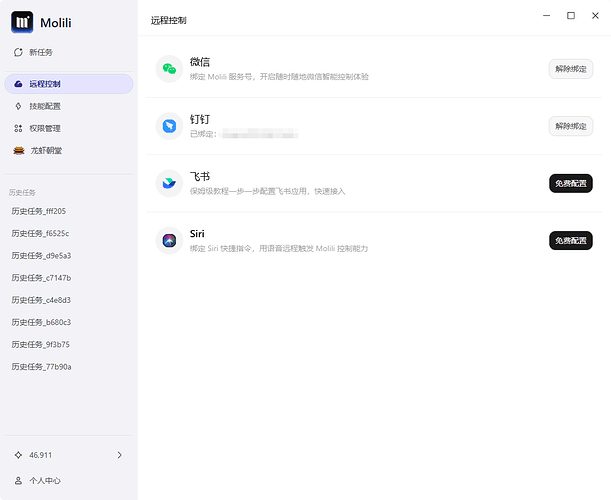This screenshot has height=500, width=611.
Task: Click 免费配置 button for Feishu
Action: point(571,183)
